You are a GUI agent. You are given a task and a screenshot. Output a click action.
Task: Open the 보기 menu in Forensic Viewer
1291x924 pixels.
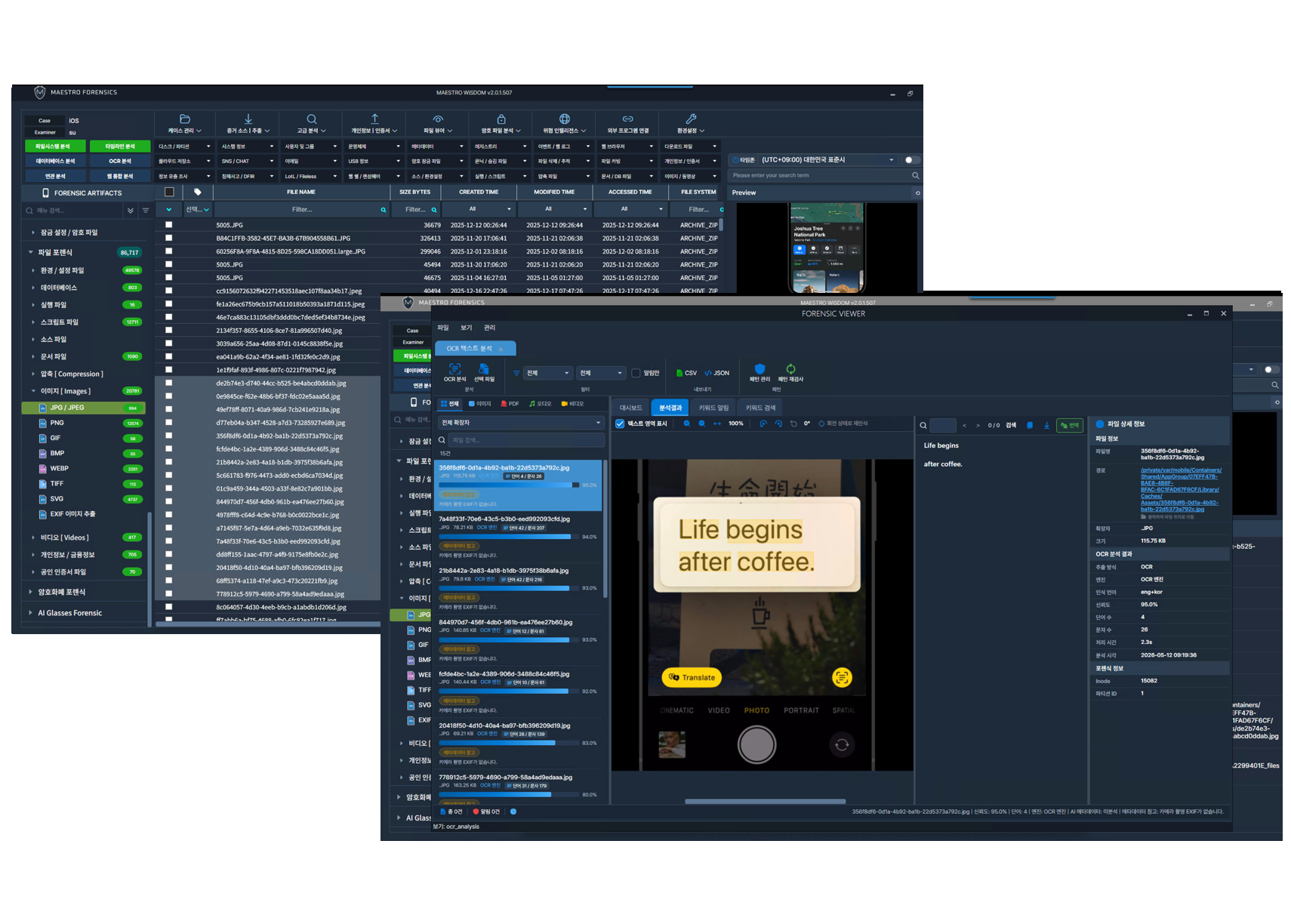pyautogui.click(x=467, y=328)
